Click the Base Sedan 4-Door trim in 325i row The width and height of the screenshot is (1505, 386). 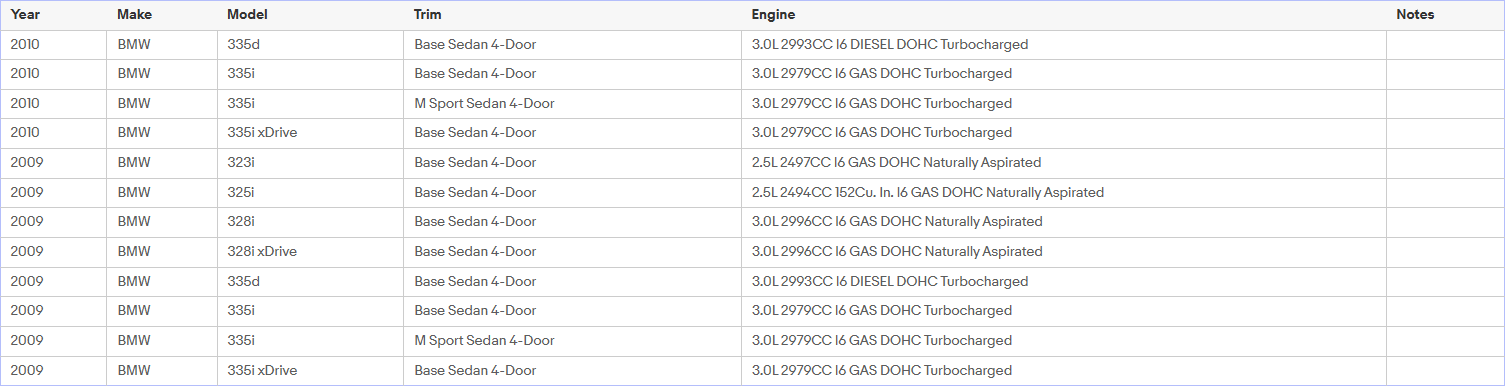[x=572, y=192]
